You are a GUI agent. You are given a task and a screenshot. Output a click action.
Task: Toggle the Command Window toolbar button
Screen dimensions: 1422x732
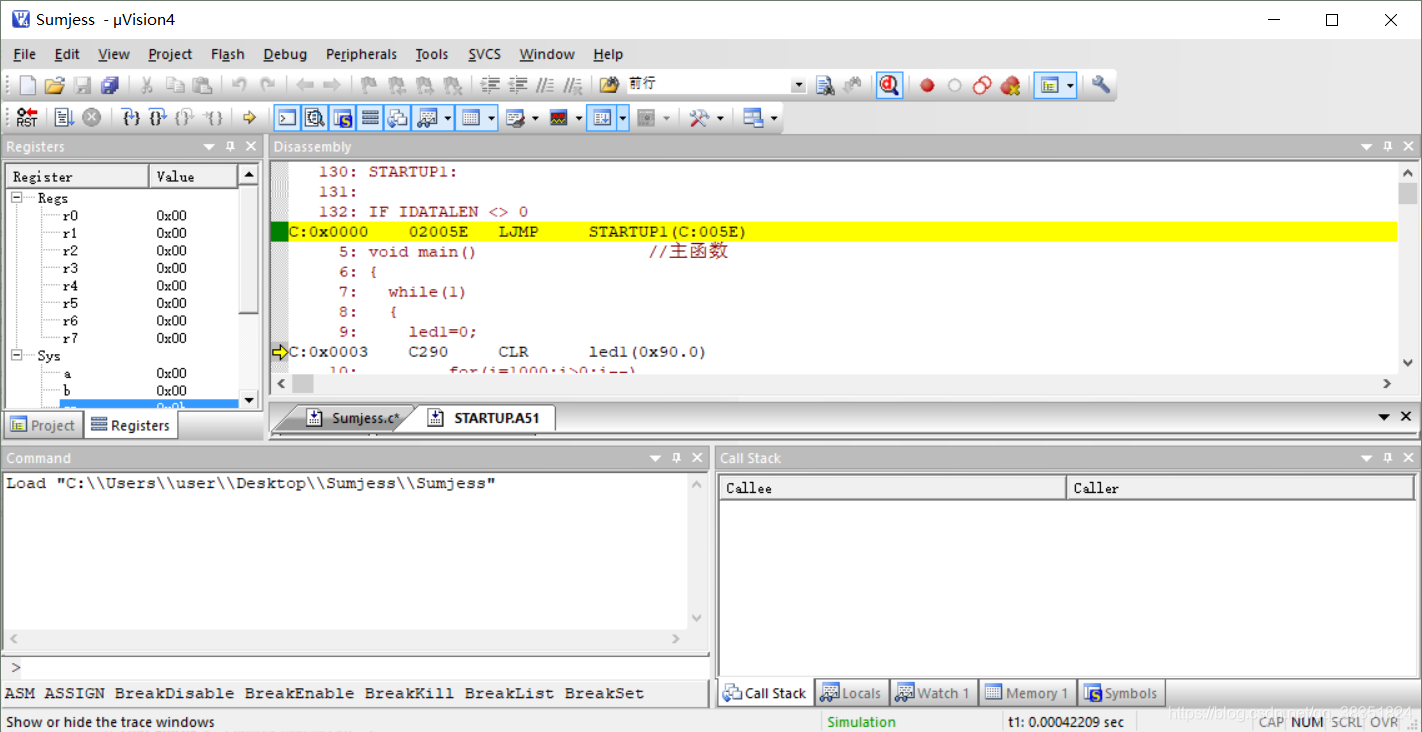(287, 118)
